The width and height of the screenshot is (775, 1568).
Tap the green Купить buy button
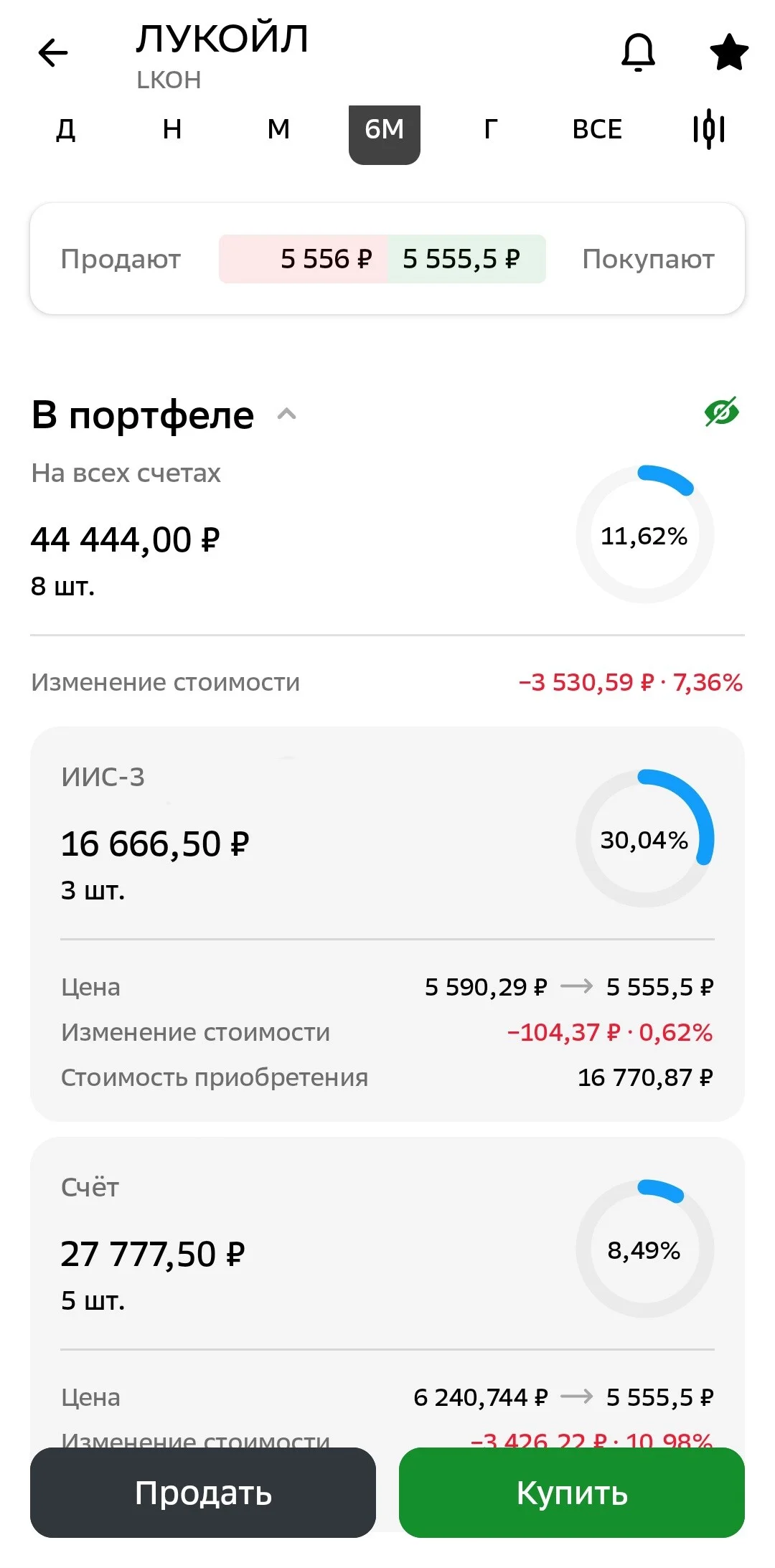click(x=572, y=1492)
